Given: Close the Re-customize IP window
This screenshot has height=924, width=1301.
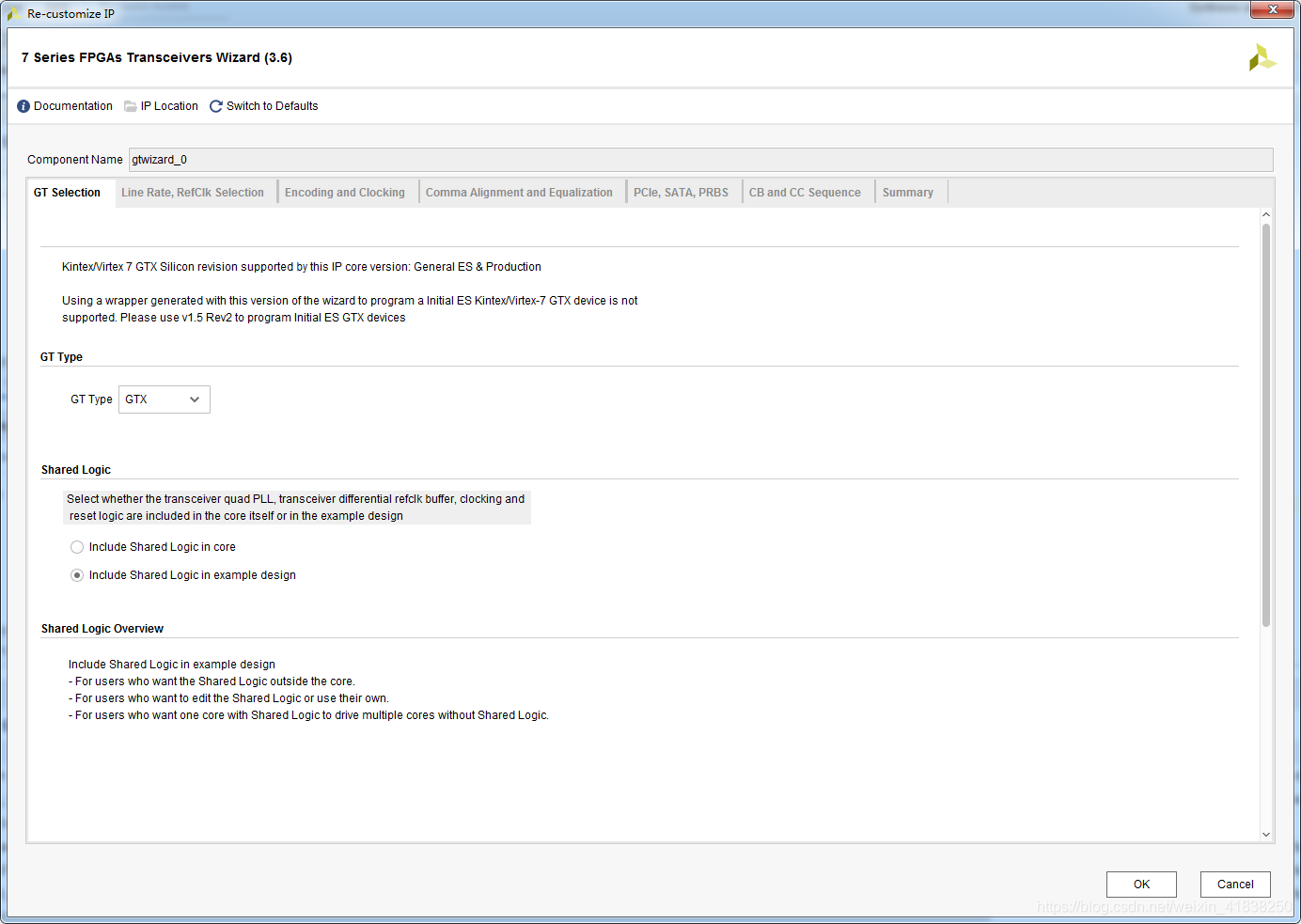Looking at the screenshot, I should (1273, 9).
